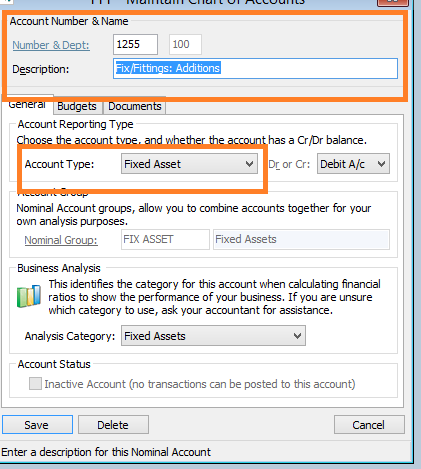The width and height of the screenshot is (421, 469).
Task: Click the Business Analysis bar chart icon
Action: [29, 296]
